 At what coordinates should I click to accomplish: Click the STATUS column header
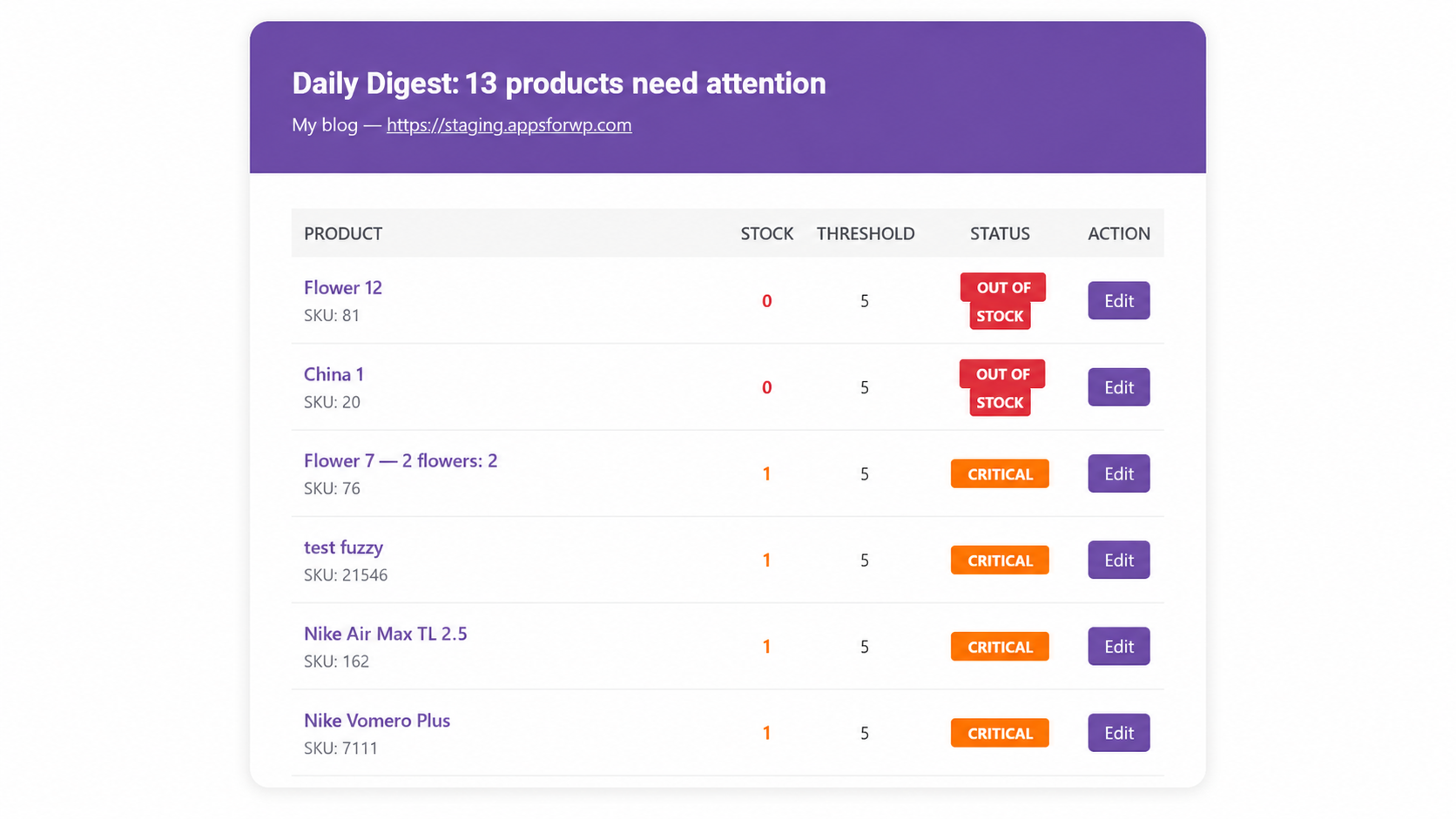pyautogui.click(x=1000, y=233)
